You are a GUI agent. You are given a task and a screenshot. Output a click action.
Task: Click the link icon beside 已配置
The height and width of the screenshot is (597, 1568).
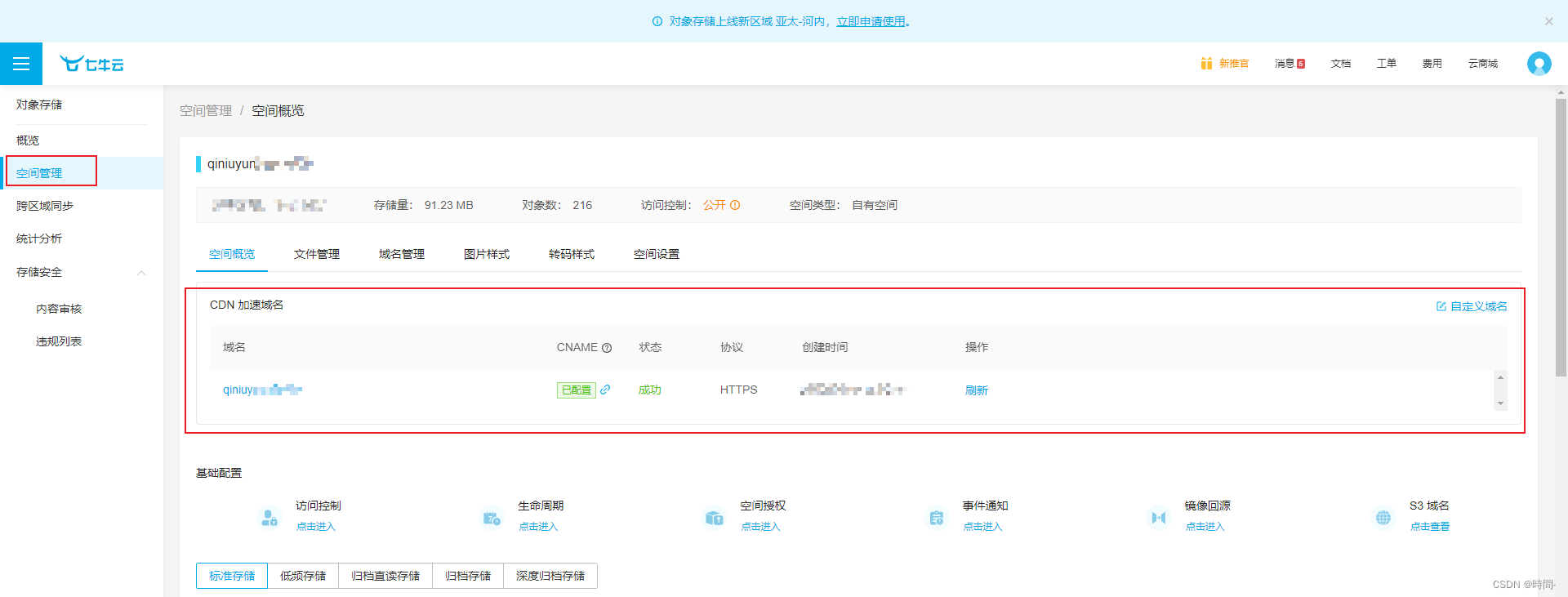tap(605, 390)
